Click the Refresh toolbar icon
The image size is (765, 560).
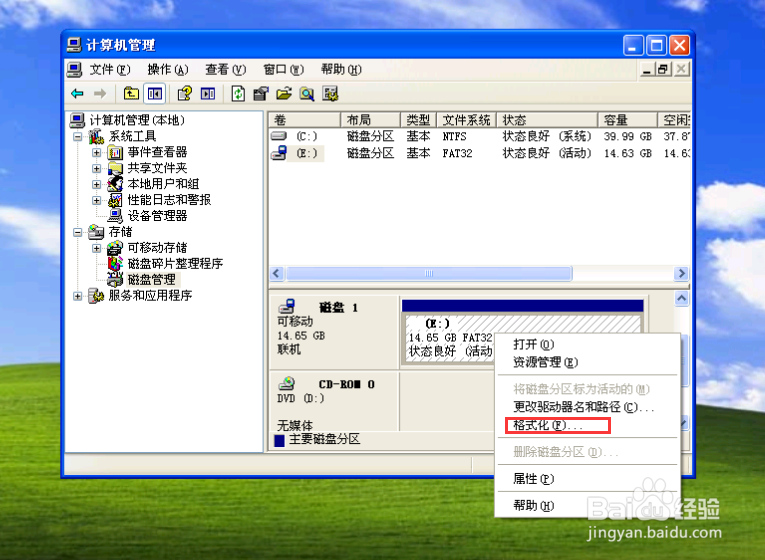[x=238, y=93]
